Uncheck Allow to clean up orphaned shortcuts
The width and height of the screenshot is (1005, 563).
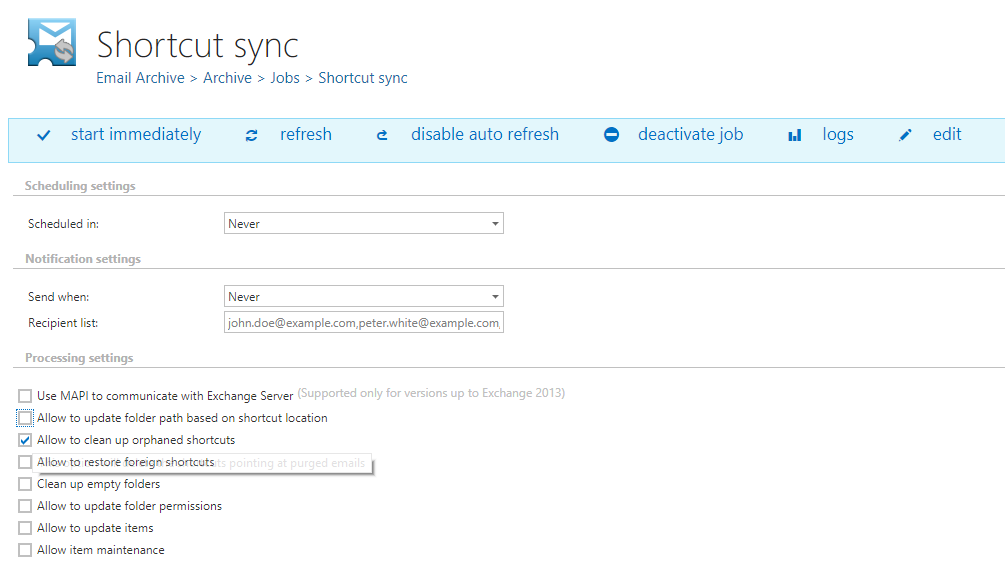(x=25, y=440)
